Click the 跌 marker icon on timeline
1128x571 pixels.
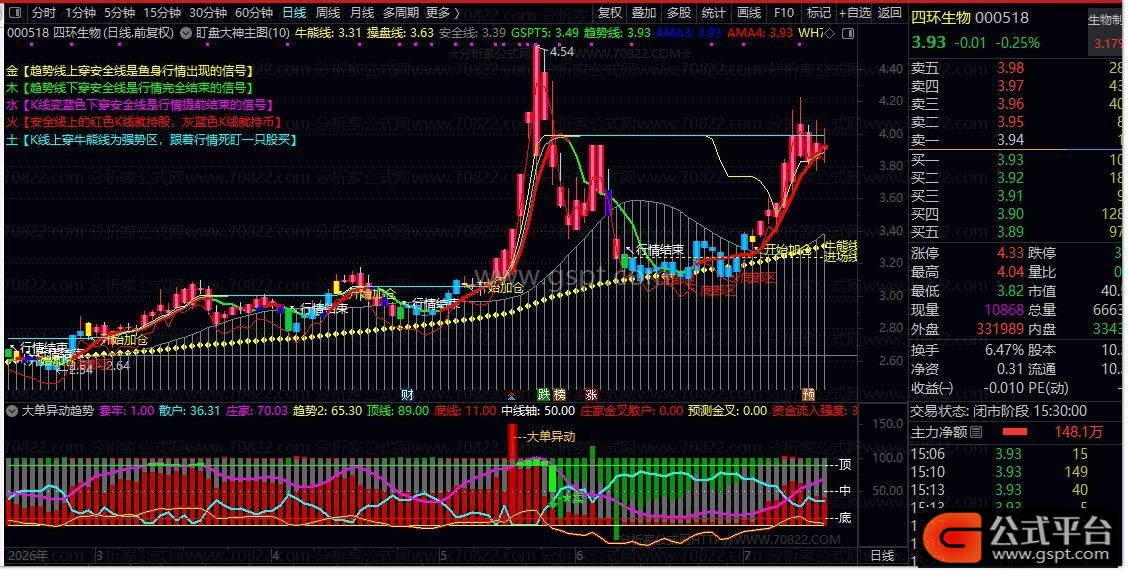click(544, 394)
